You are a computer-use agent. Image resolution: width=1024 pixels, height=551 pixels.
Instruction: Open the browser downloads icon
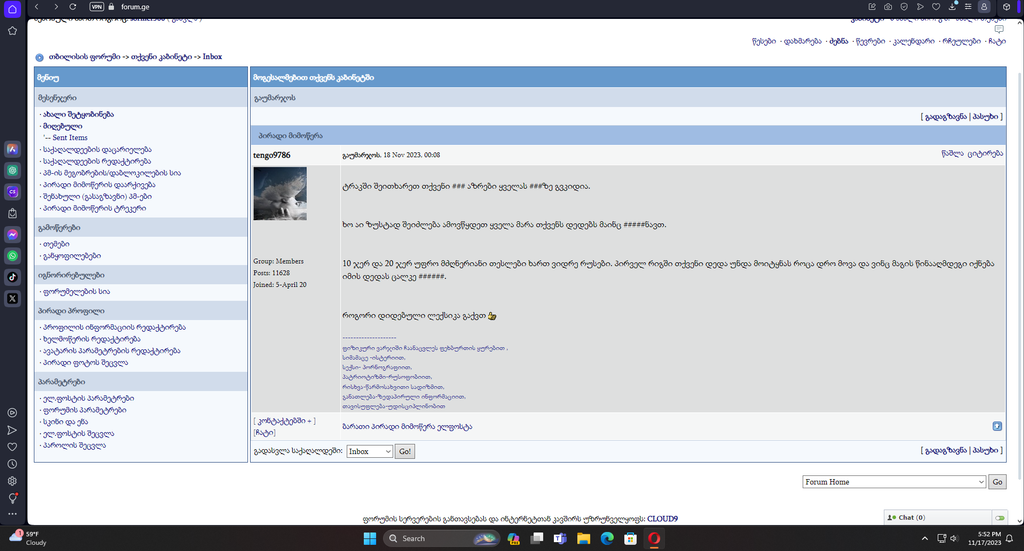click(x=951, y=6)
